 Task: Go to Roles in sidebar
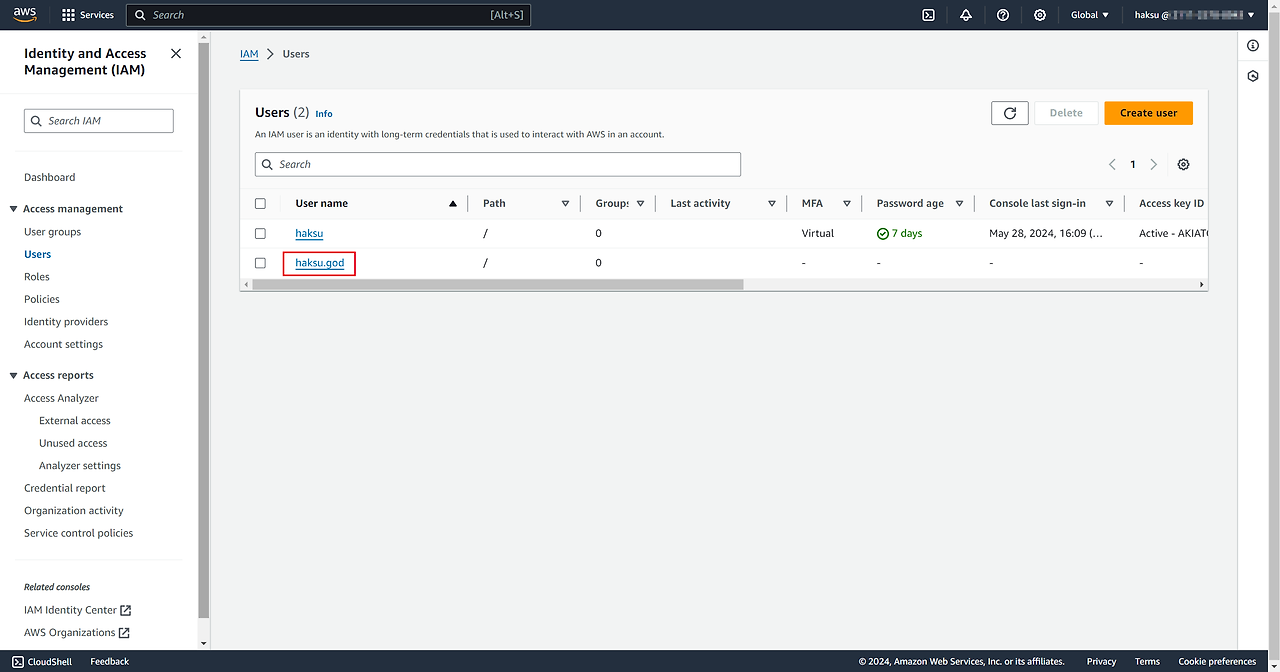37,277
